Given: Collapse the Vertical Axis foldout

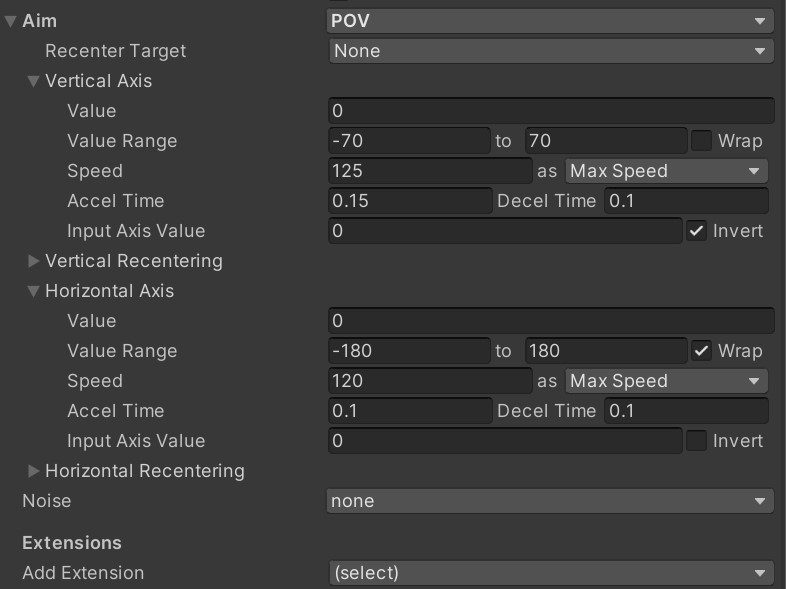Looking at the screenshot, I should 33,81.
